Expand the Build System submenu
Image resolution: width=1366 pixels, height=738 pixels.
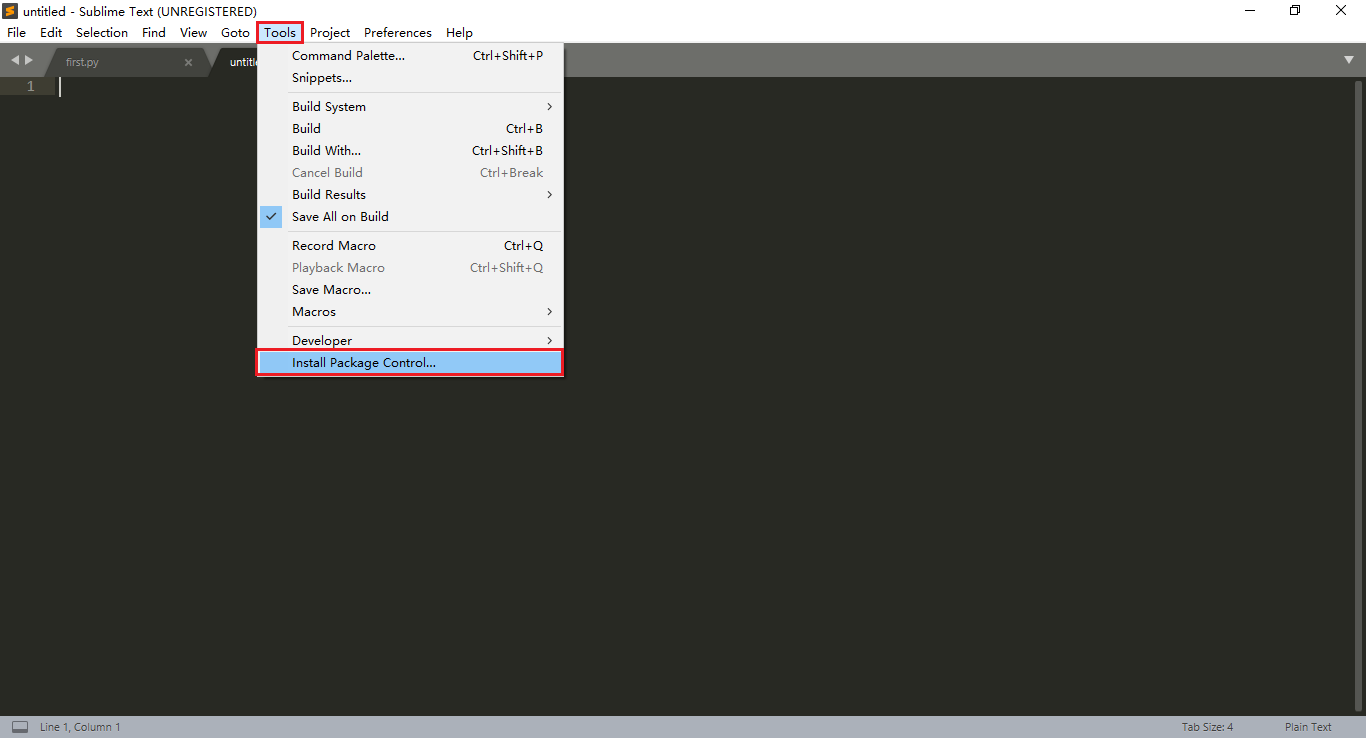click(x=329, y=106)
